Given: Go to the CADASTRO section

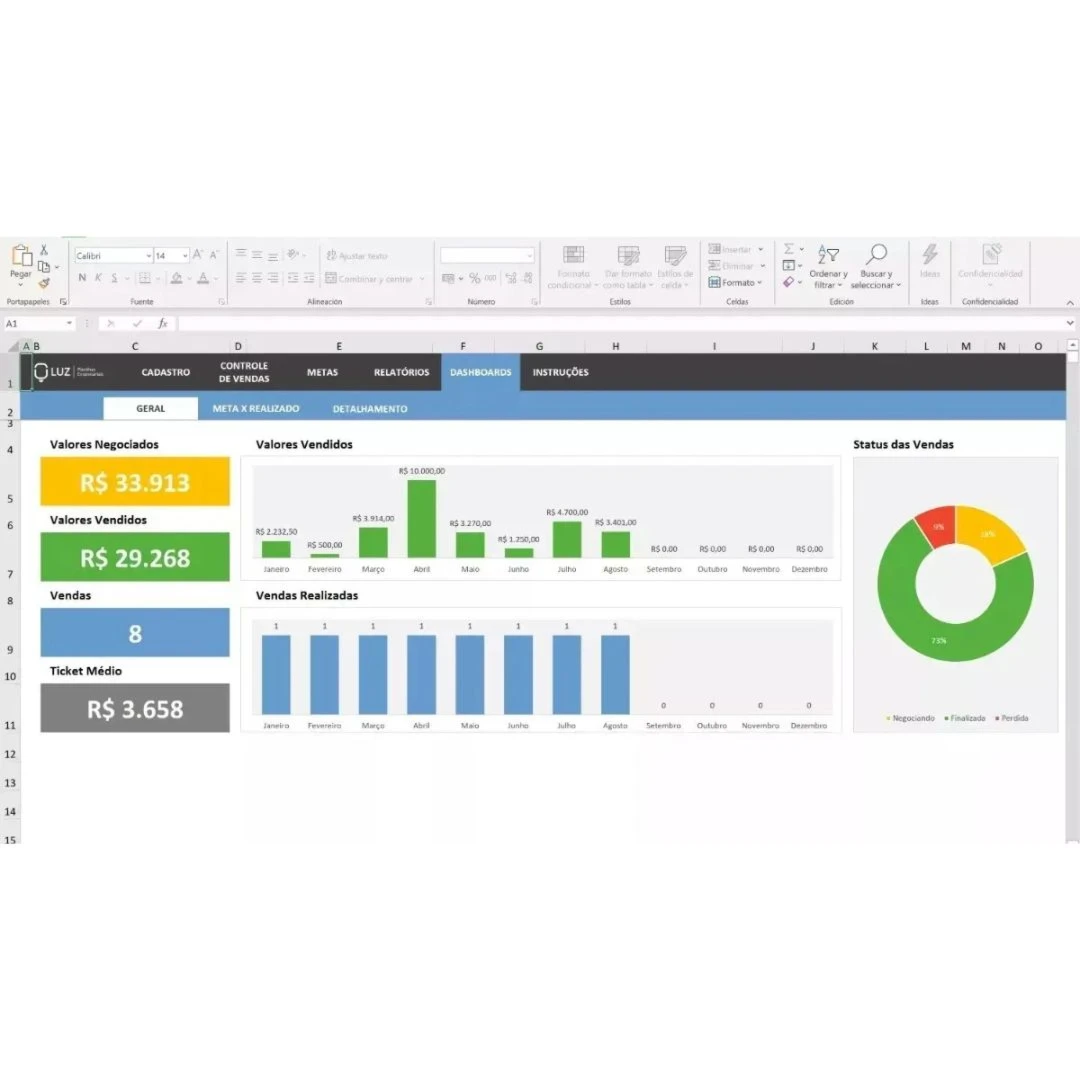Looking at the screenshot, I should [x=165, y=372].
